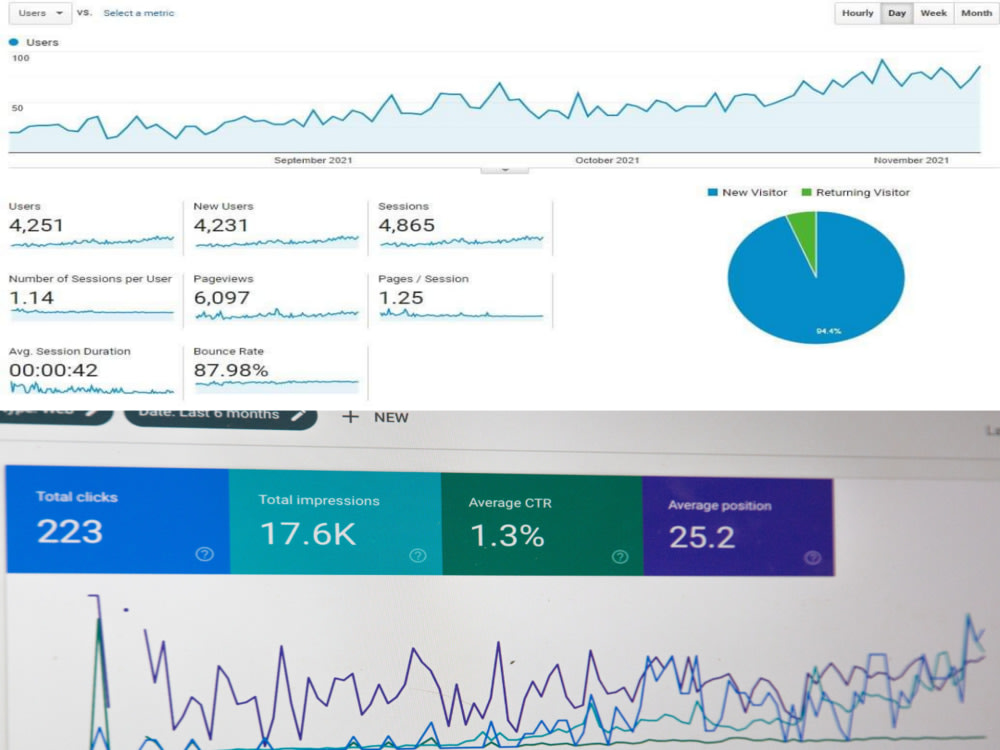
Task: Click the 94.4% label in pie chart
Action: [x=828, y=331]
